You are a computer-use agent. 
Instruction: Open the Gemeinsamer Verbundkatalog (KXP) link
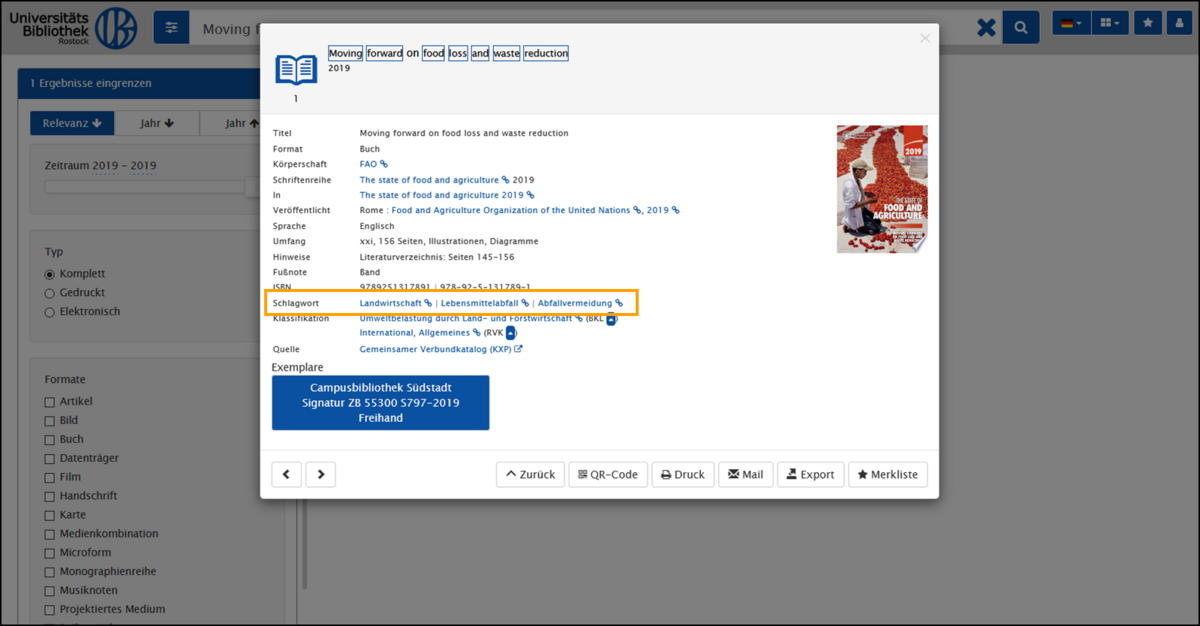[x=436, y=350]
